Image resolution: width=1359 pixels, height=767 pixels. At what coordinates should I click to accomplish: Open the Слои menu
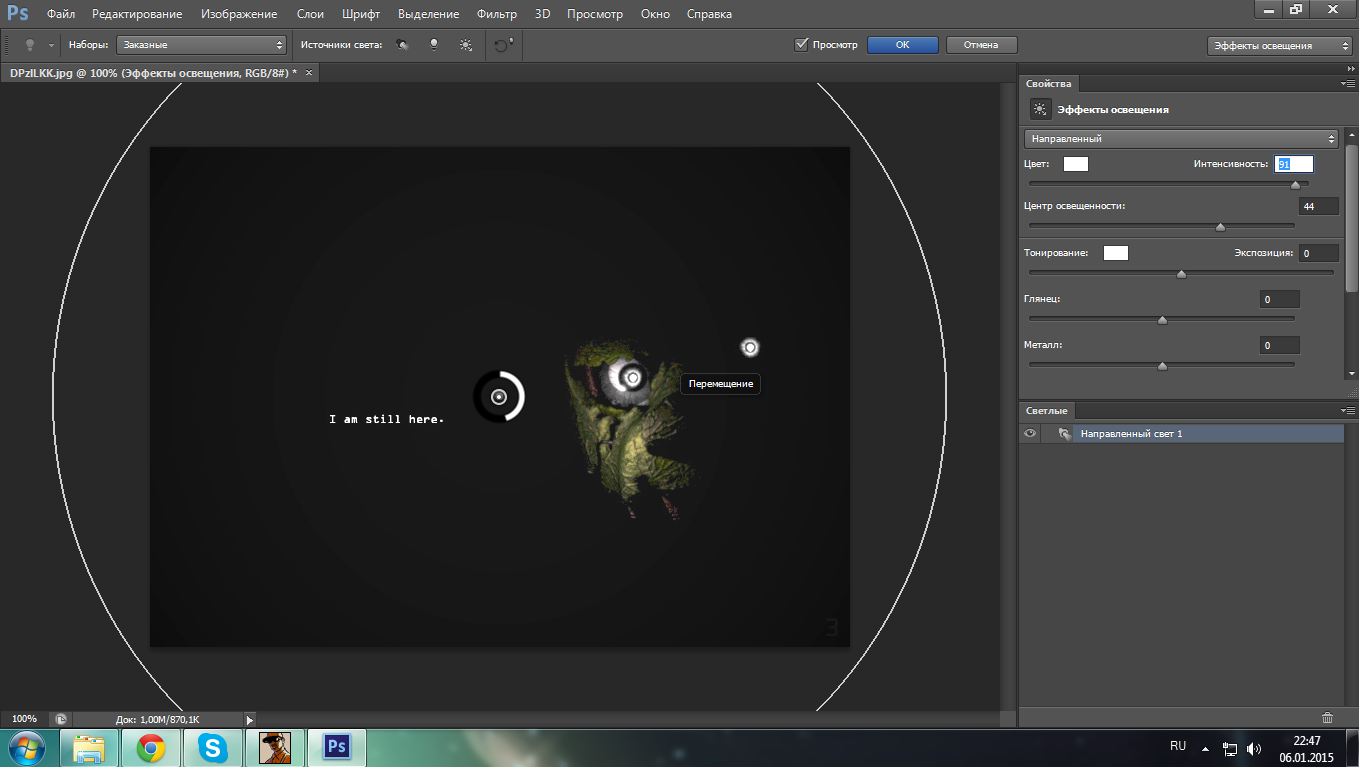tap(310, 14)
